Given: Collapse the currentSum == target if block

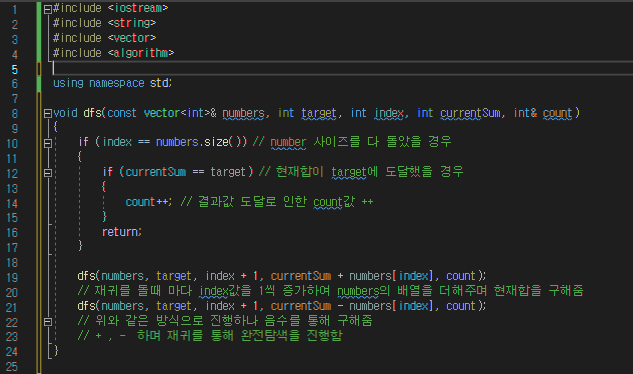Looking at the screenshot, I should pyautogui.click(x=48, y=173).
